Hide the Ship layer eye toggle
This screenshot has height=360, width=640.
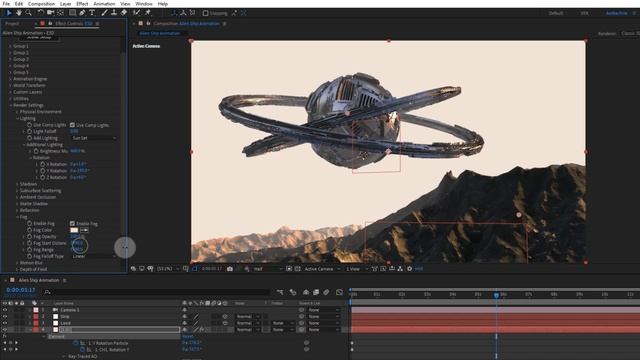(5, 317)
